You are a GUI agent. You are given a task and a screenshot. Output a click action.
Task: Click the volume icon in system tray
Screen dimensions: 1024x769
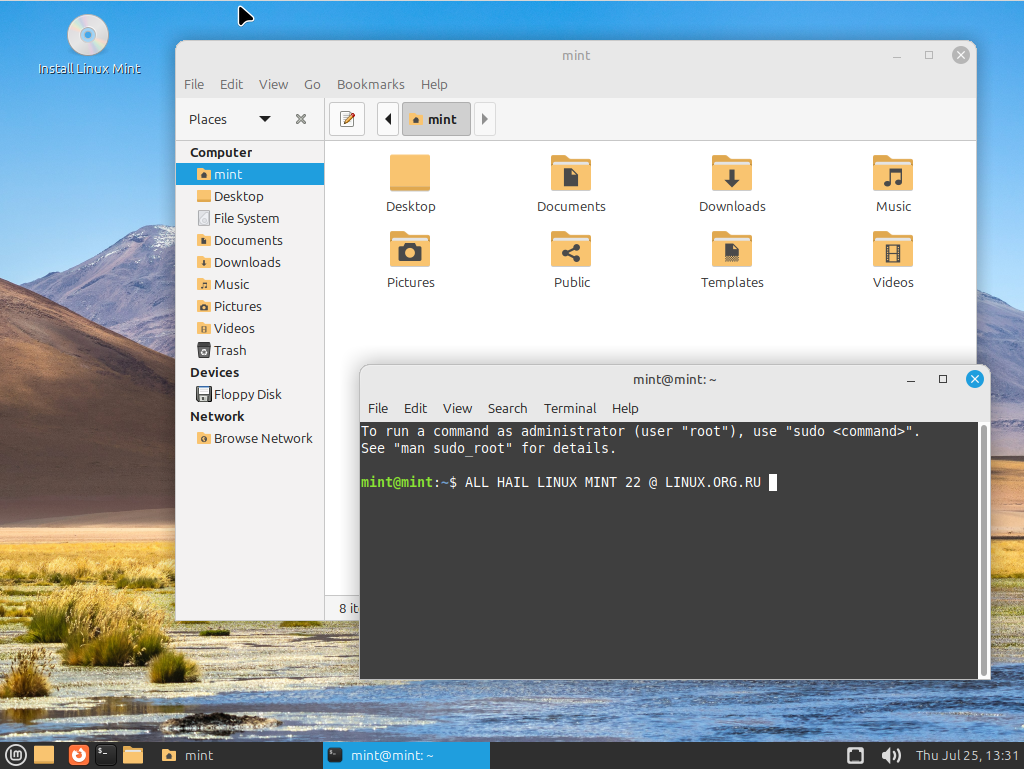click(x=889, y=755)
